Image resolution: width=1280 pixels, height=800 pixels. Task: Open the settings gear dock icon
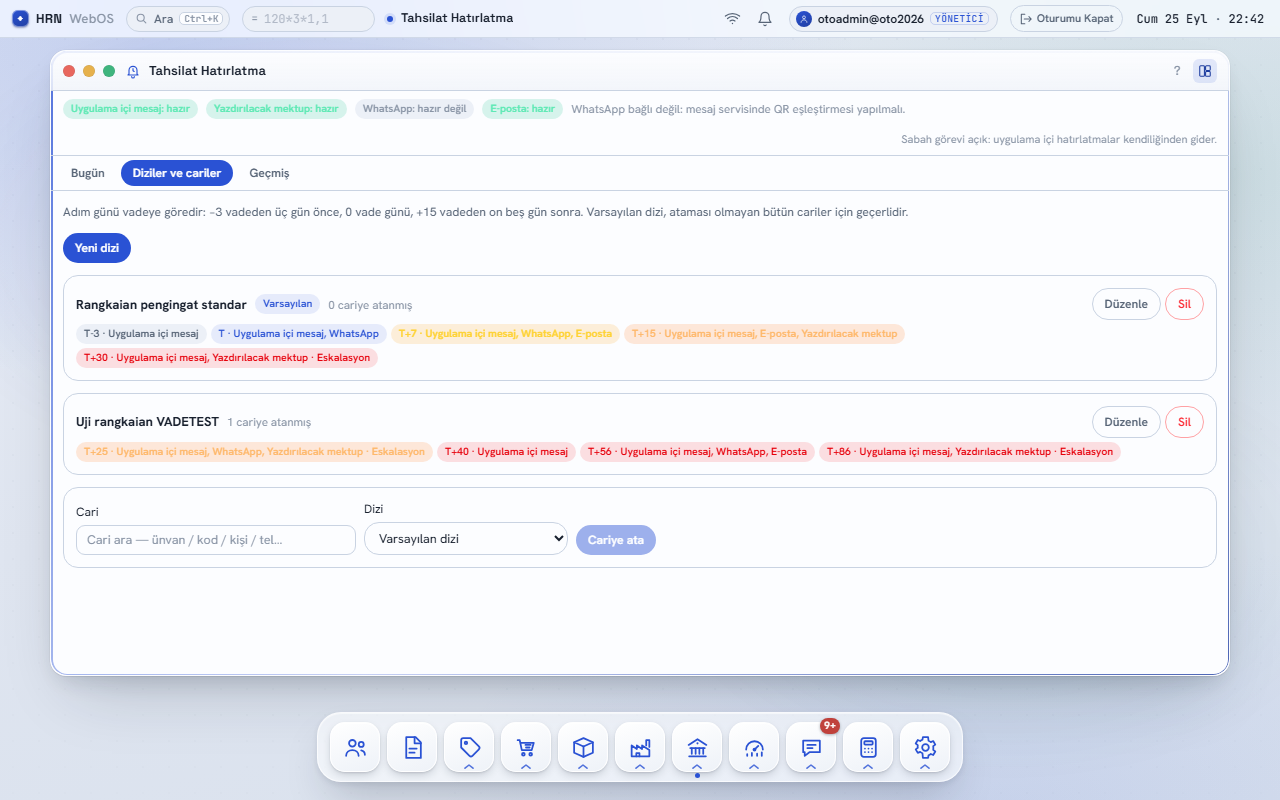[x=925, y=747]
